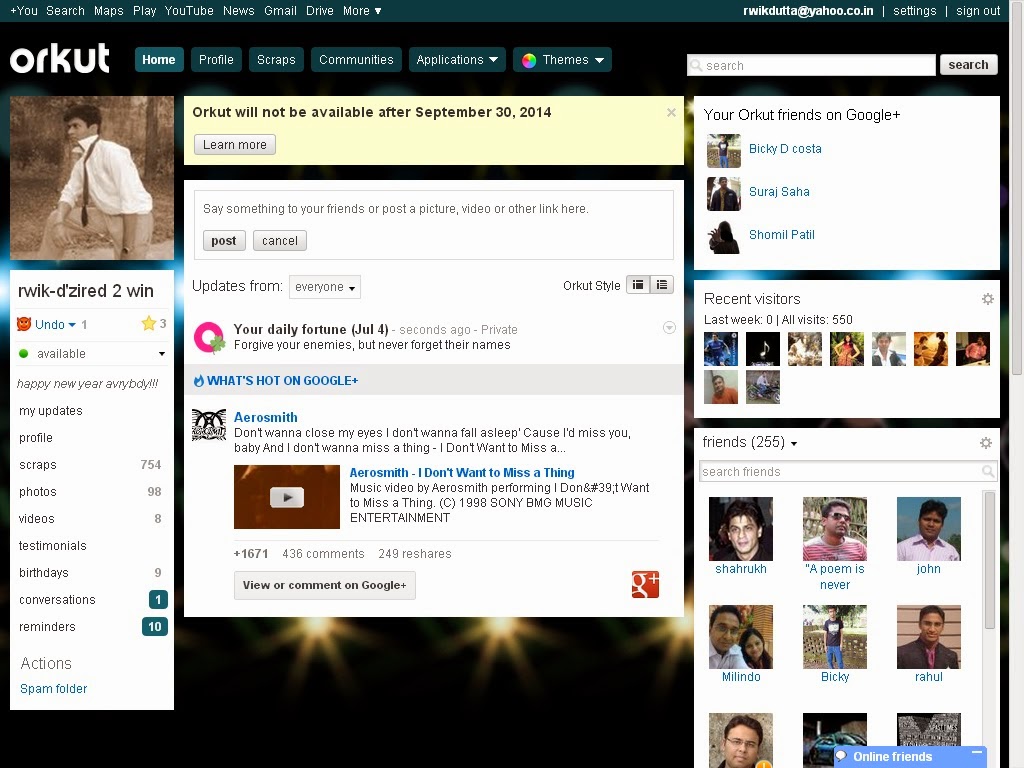
Task: Open the Spam folder link
Action: 54,688
